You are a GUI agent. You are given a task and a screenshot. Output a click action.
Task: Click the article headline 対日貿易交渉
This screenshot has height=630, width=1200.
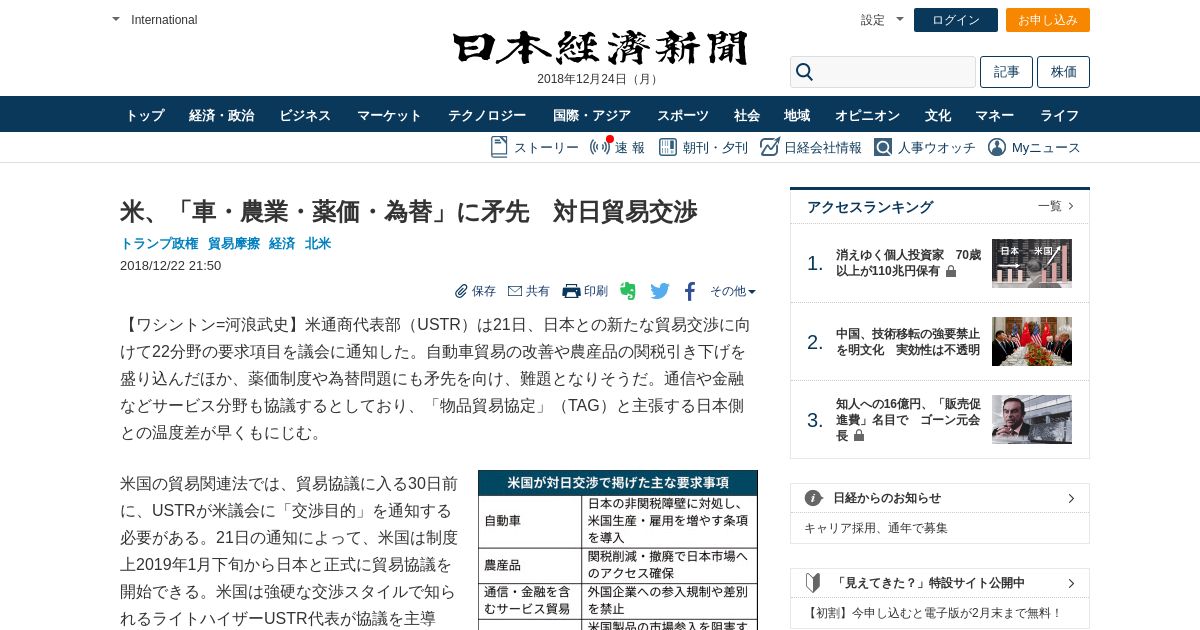click(408, 211)
